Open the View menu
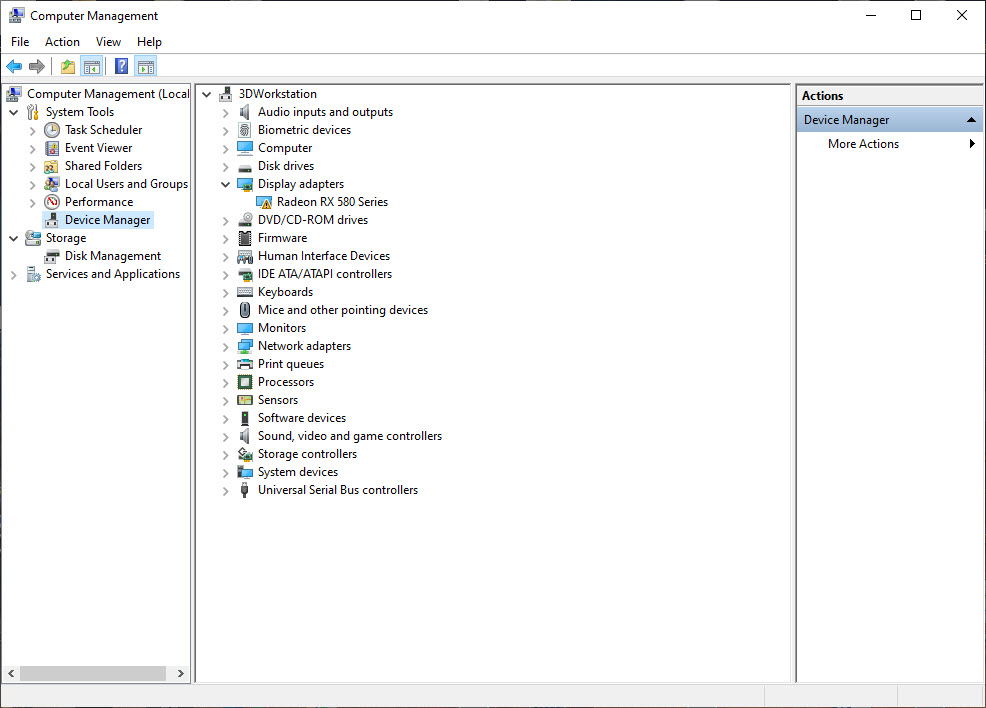 [108, 41]
